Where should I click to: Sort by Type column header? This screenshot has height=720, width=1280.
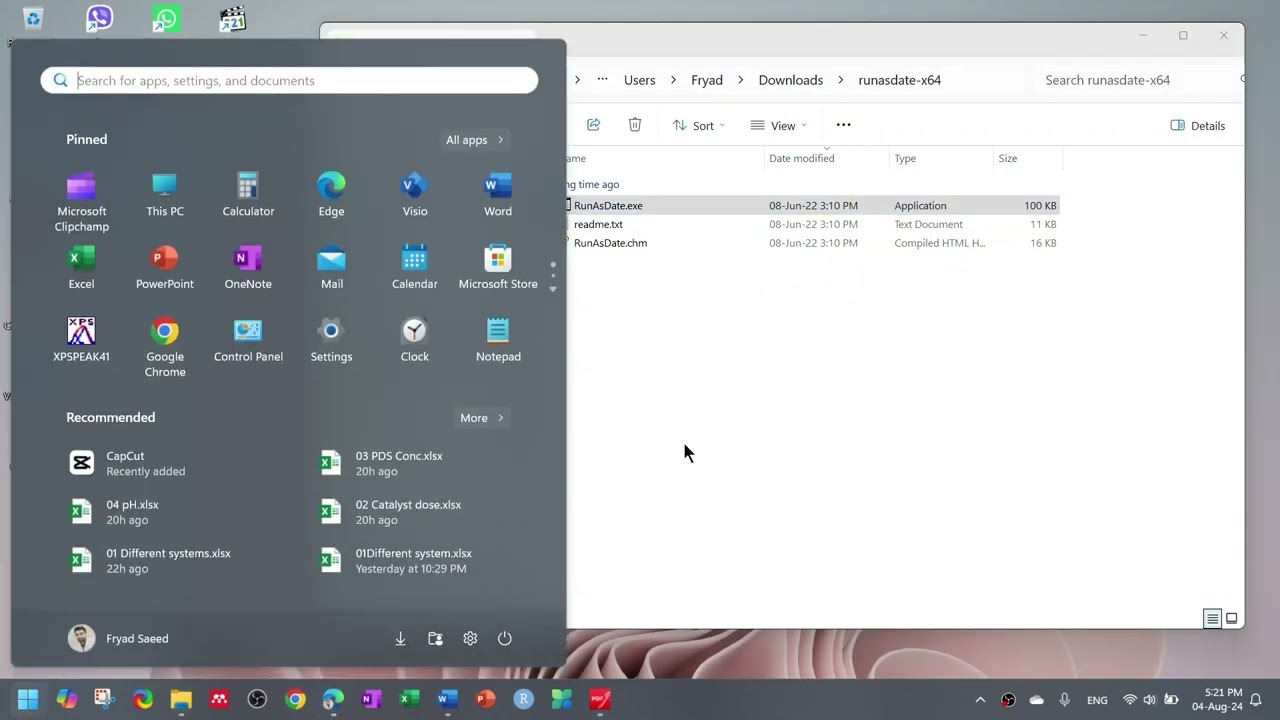click(x=940, y=158)
